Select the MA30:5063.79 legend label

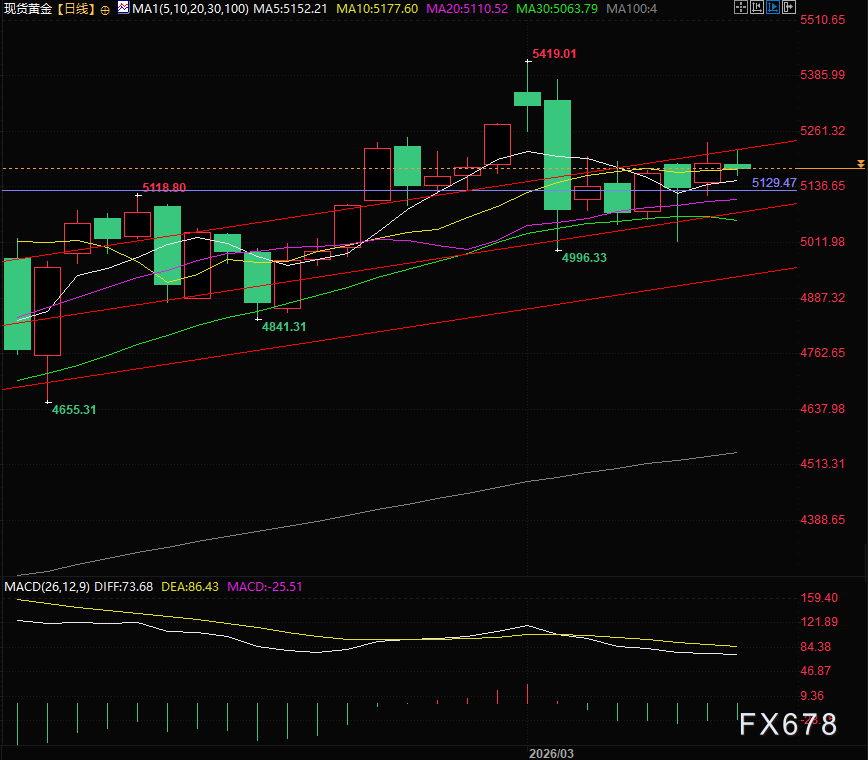pos(557,9)
